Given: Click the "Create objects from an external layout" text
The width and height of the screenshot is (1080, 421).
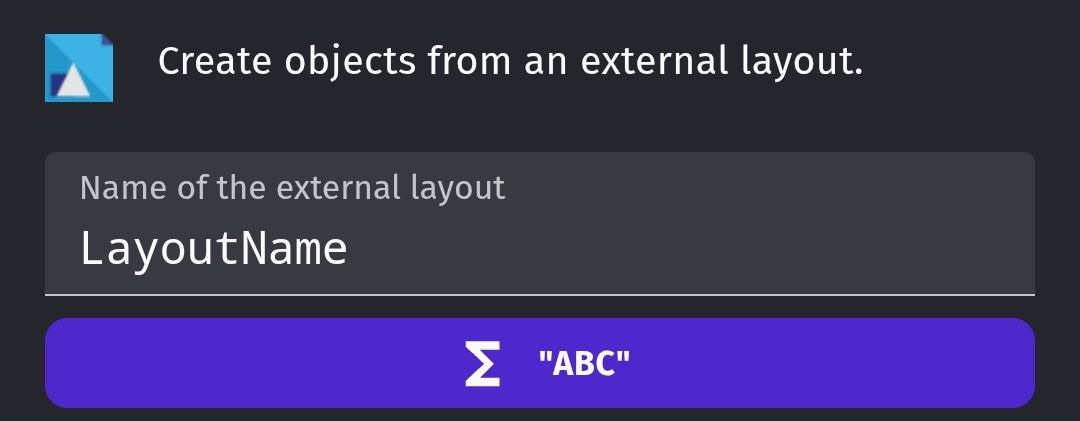Looking at the screenshot, I should pos(510,62).
